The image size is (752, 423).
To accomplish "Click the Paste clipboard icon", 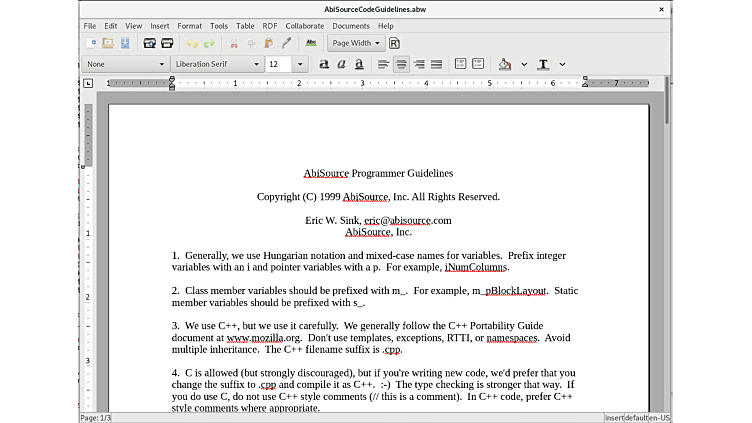I will click(268, 43).
